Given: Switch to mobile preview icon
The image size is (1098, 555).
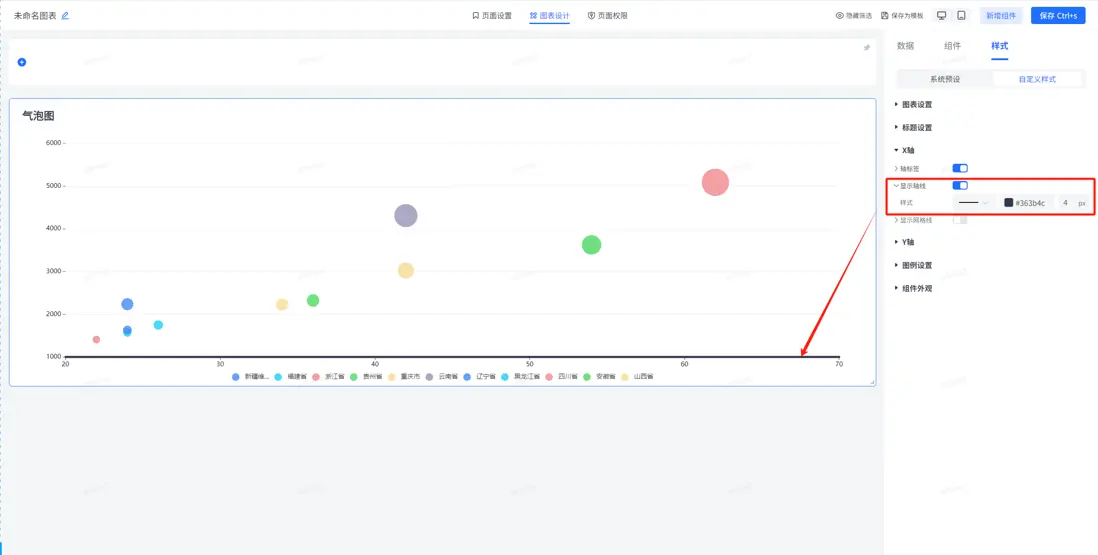Looking at the screenshot, I should (961, 15).
